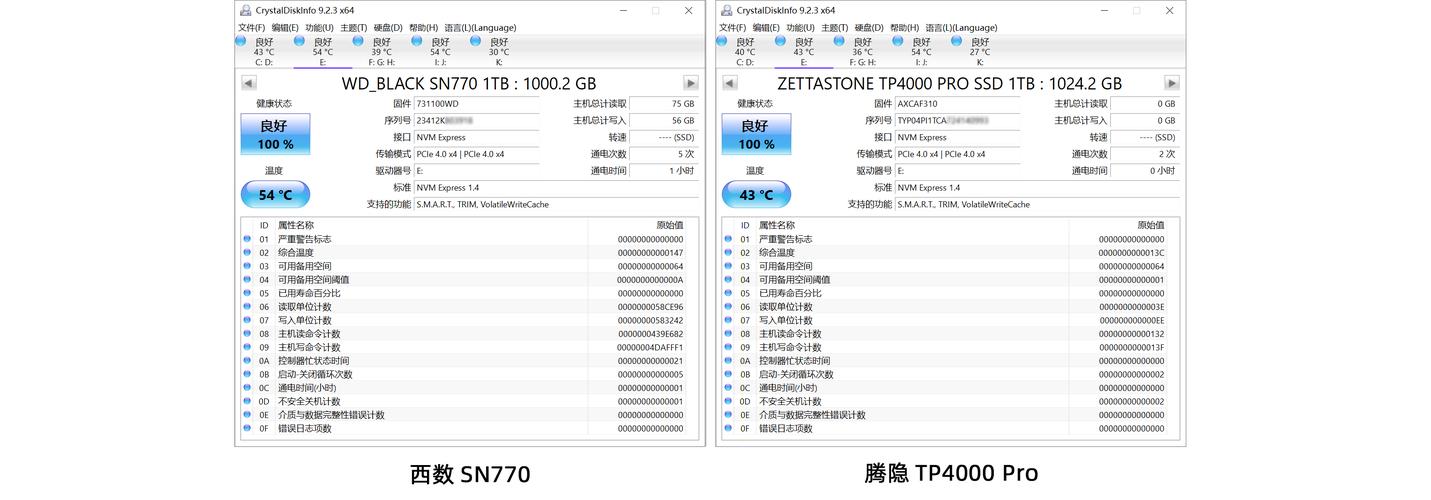
Task: Click 良好 100 % health button in ZETTASTONE window
Action: click(756, 134)
